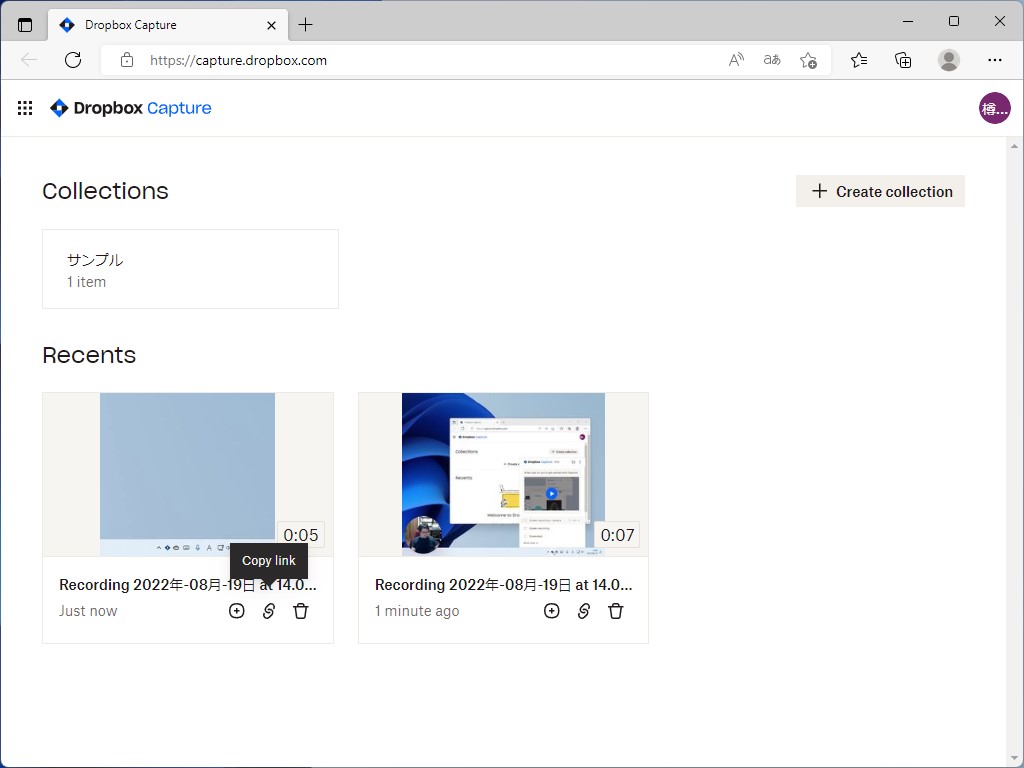This screenshot has height=768, width=1024.
Task: Click the Create collection button
Action: tap(879, 191)
